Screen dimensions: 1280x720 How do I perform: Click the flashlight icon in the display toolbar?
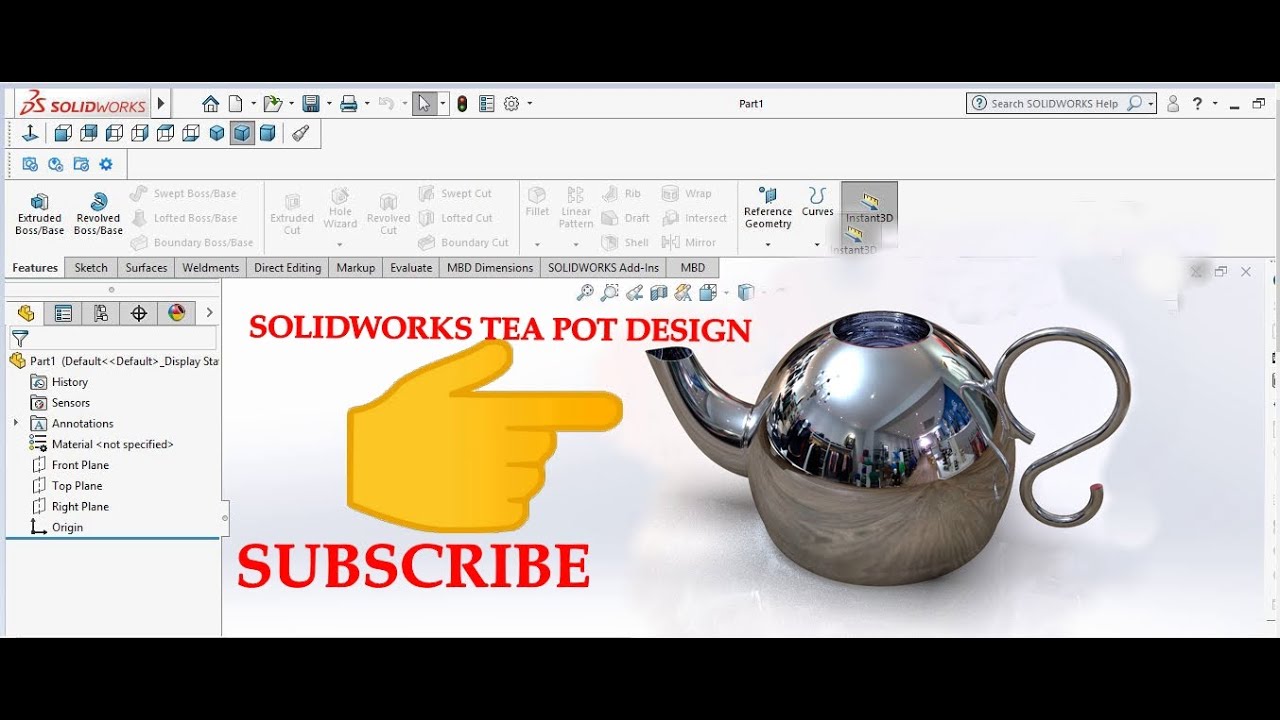point(300,133)
